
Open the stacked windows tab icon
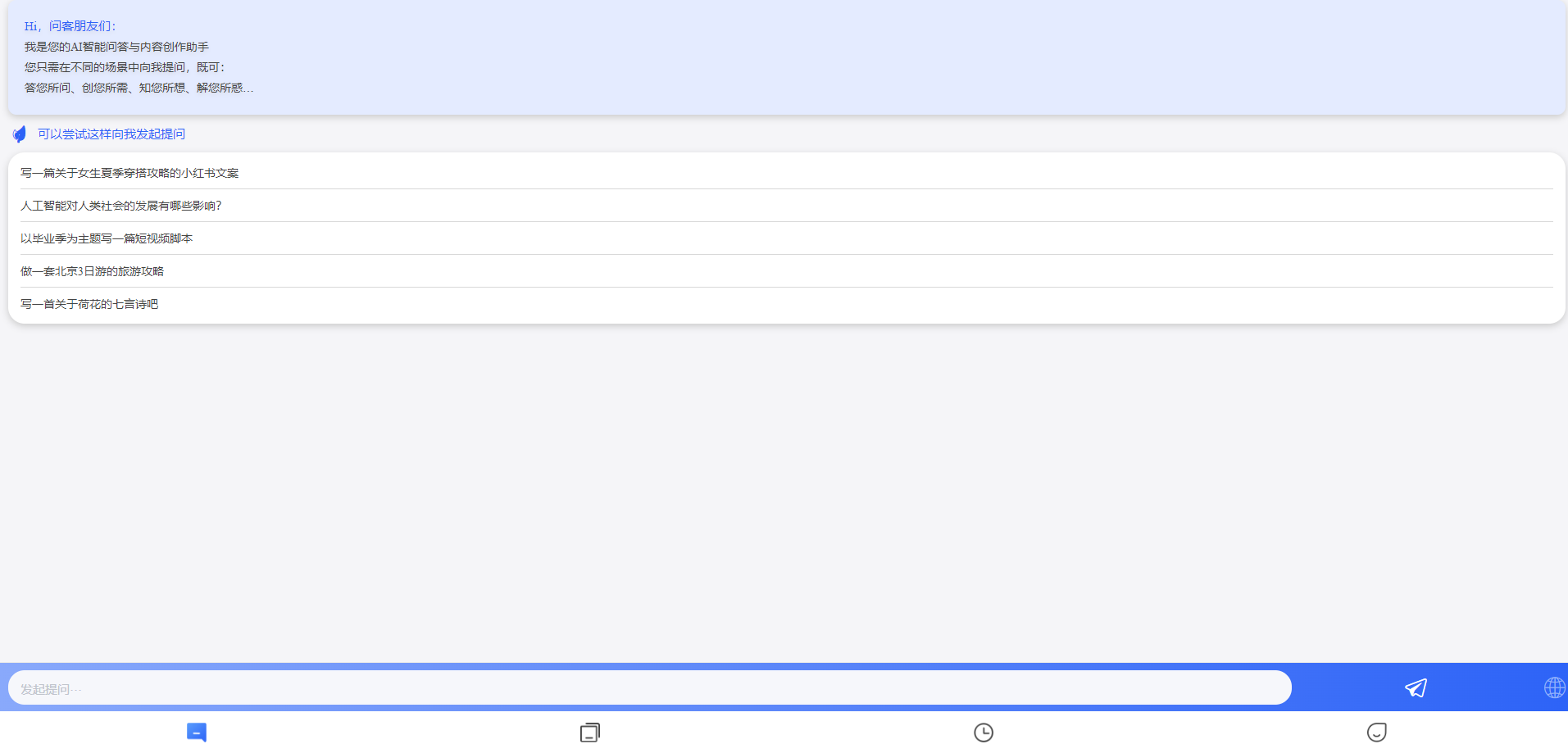589,732
